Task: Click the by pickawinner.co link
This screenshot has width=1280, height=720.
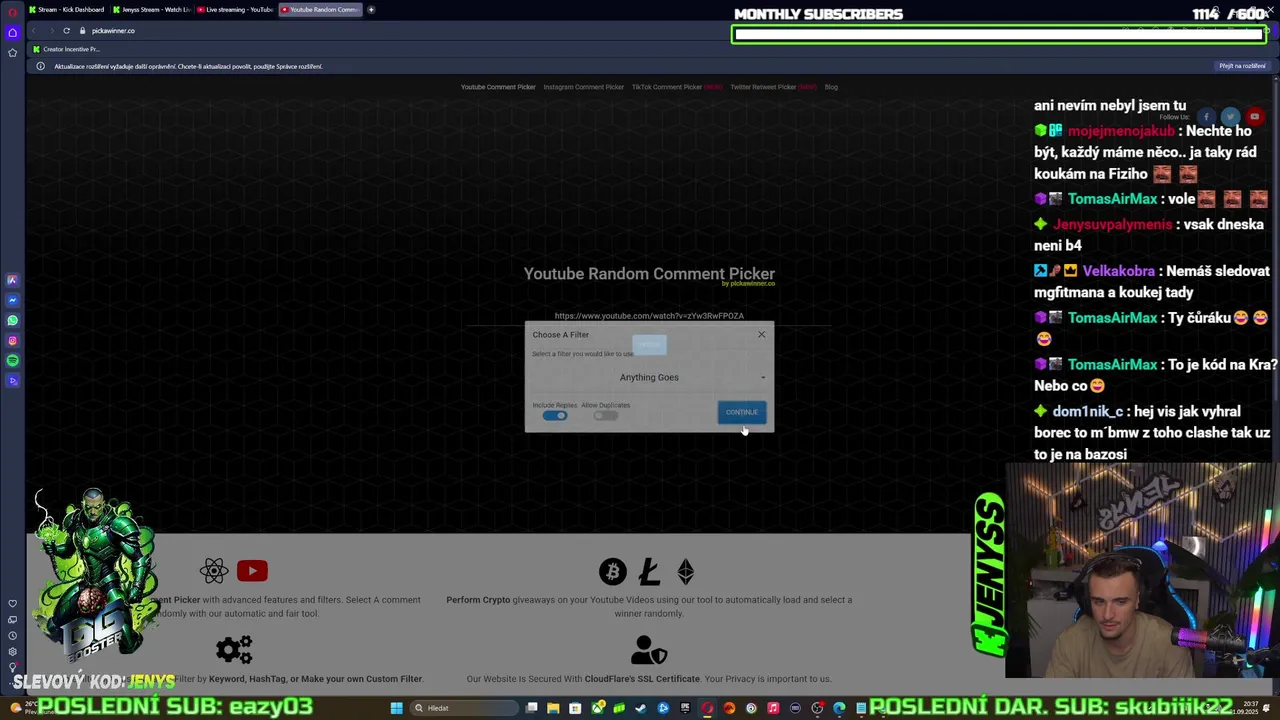Action: pyautogui.click(x=748, y=284)
